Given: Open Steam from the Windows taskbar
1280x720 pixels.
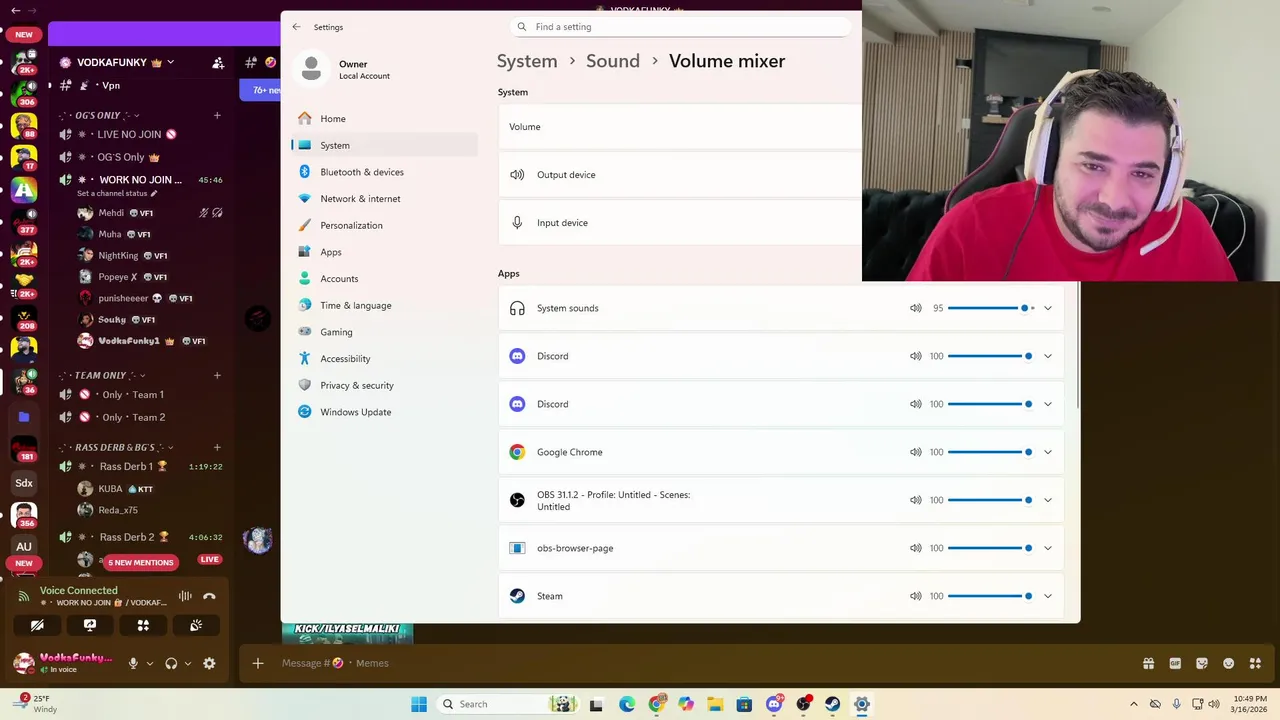Looking at the screenshot, I should point(832,704).
